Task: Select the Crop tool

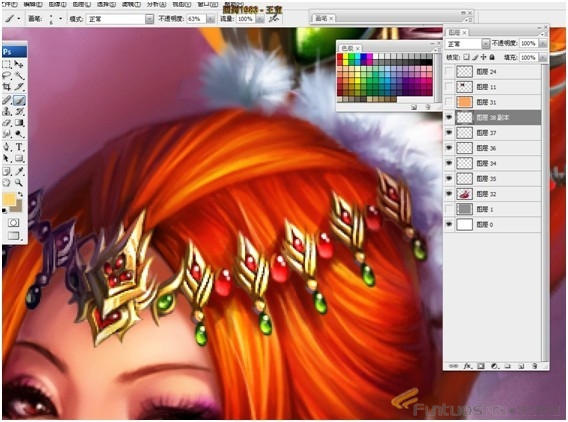Action: pyautogui.click(x=7, y=87)
